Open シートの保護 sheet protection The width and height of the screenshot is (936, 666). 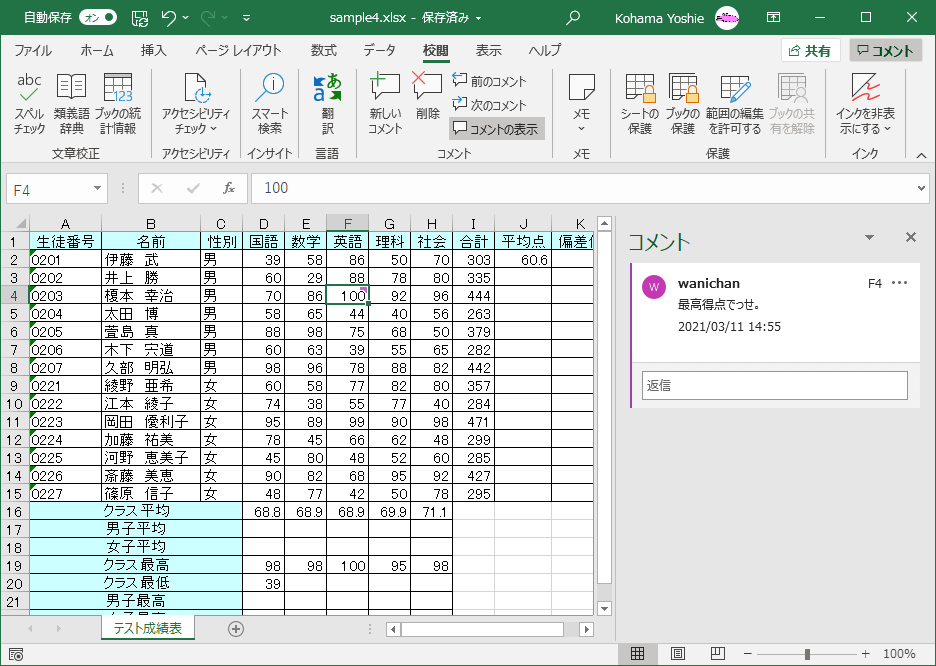pos(640,103)
